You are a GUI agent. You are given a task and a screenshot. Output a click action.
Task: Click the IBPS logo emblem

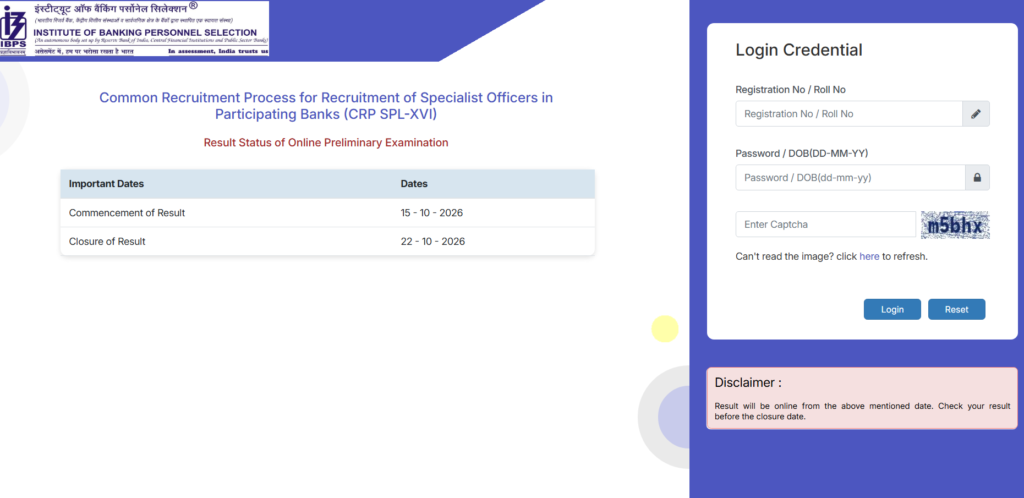click(x=13, y=28)
